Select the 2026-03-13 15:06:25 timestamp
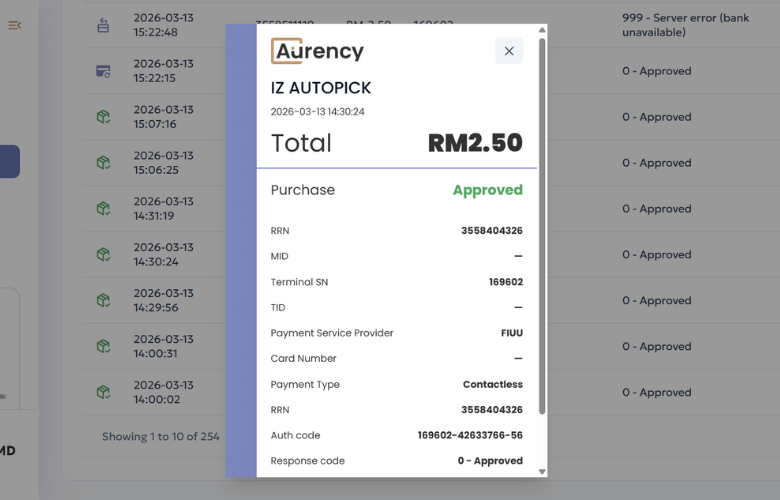Screen dimensions: 780x500 point(163,163)
